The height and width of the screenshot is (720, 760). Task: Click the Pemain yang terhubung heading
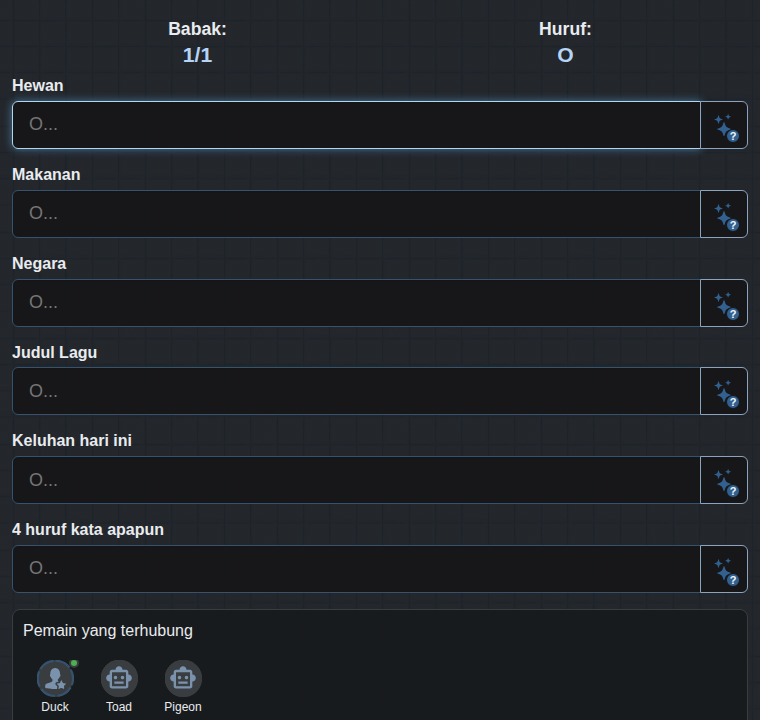(108, 630)
